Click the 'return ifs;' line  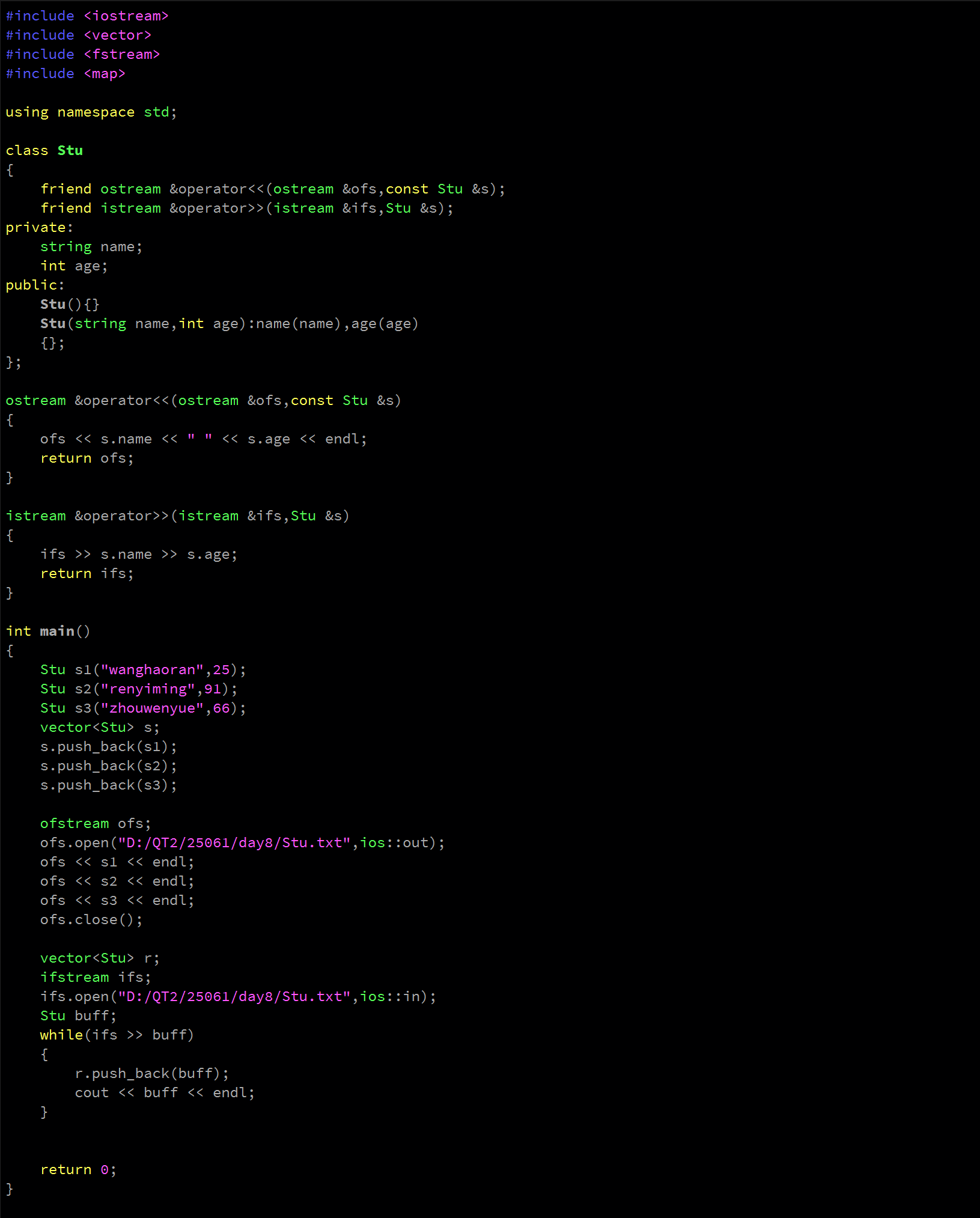[87, 574]
